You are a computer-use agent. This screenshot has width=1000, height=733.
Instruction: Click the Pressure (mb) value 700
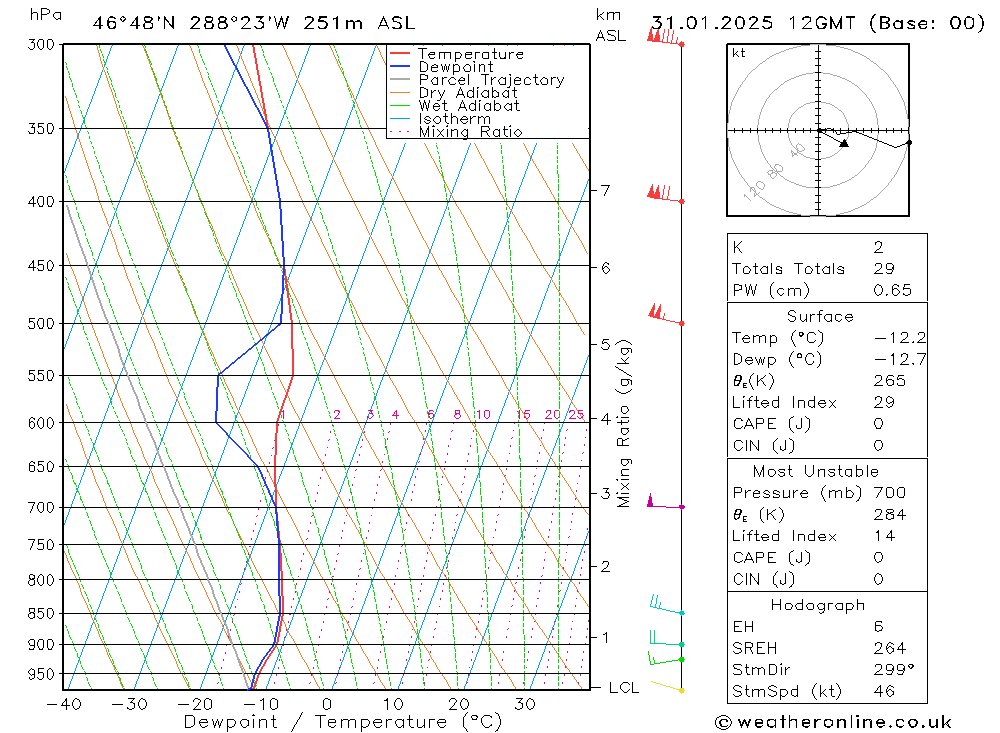point(890,493)
